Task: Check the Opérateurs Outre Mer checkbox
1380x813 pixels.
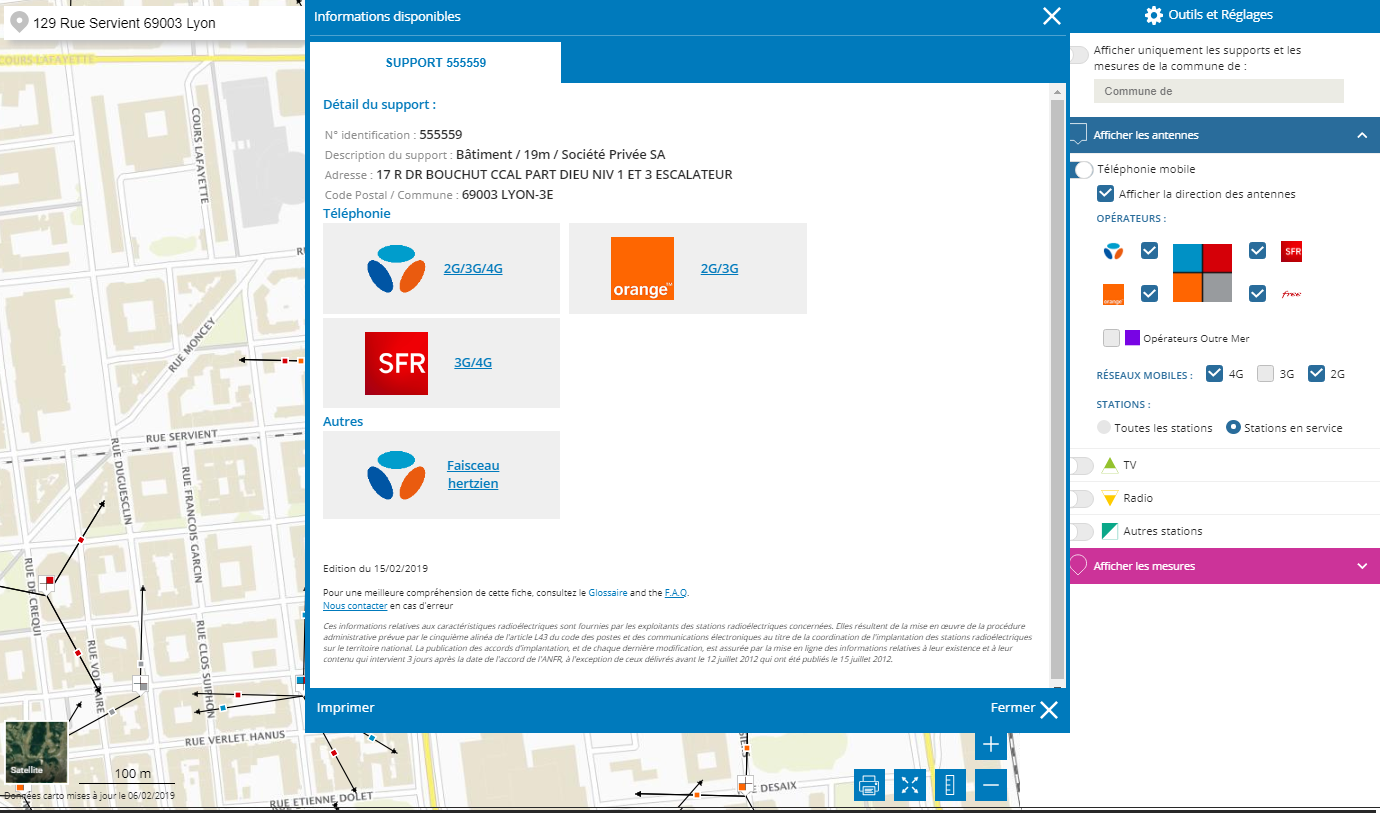Action: coord(1111,338)
